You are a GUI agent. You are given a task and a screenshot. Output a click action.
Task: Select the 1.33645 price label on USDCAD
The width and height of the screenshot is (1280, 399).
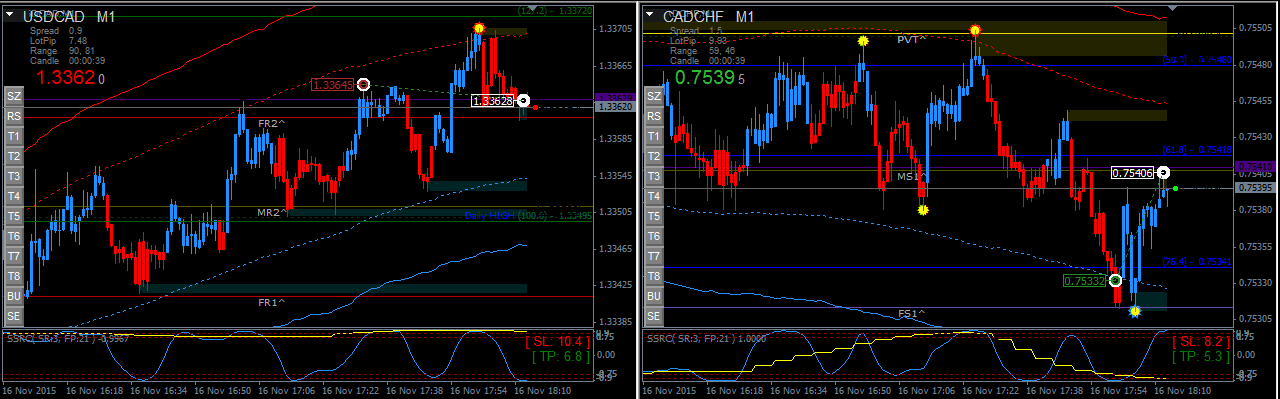(333, 85)
